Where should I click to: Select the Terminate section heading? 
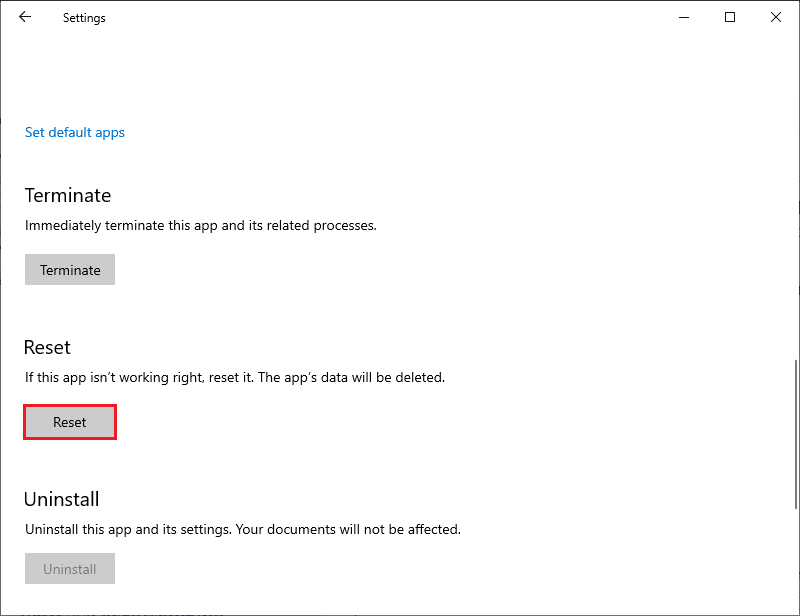[x=68, y=195]
